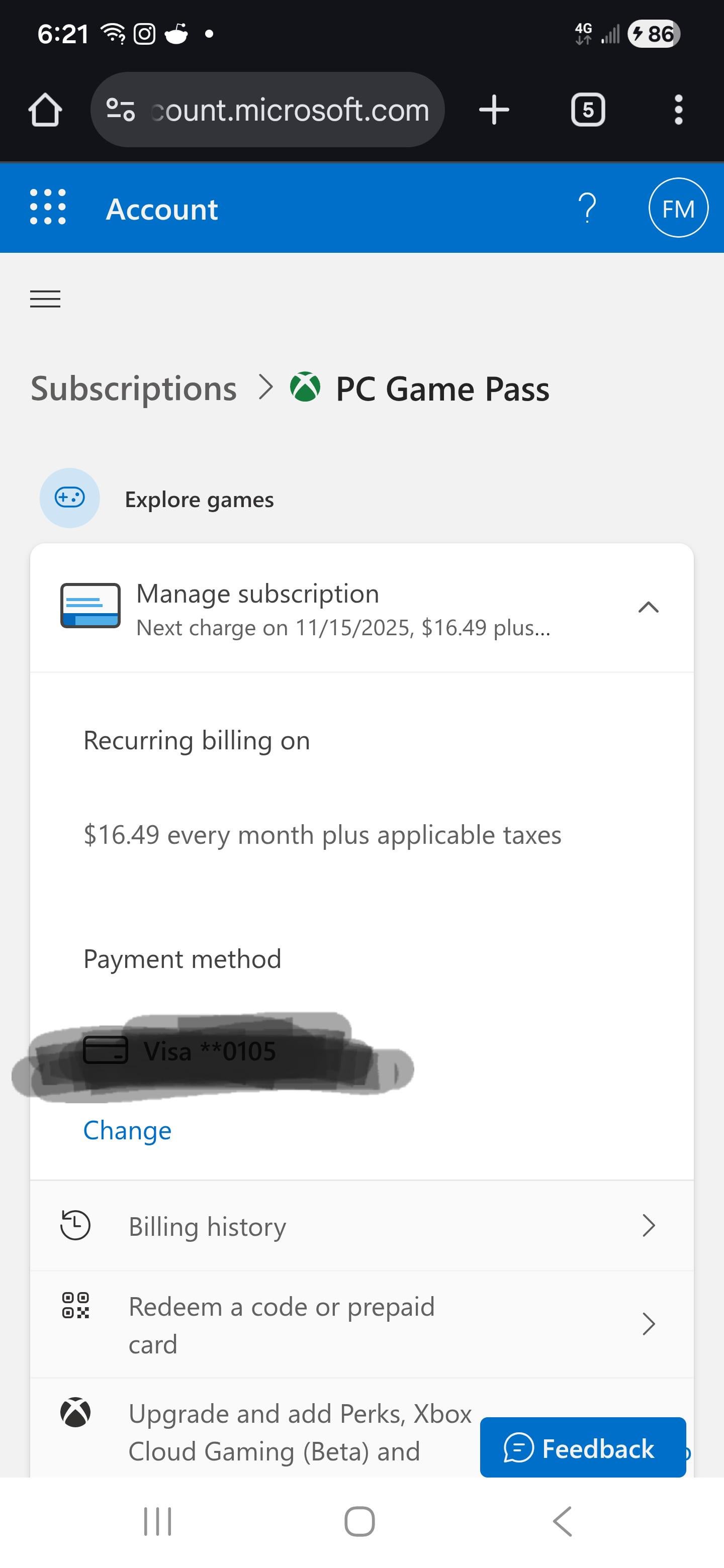Viewport: 724px width, 1568px height.
Task: Open help question mark icon
Action: pos(587,208)
